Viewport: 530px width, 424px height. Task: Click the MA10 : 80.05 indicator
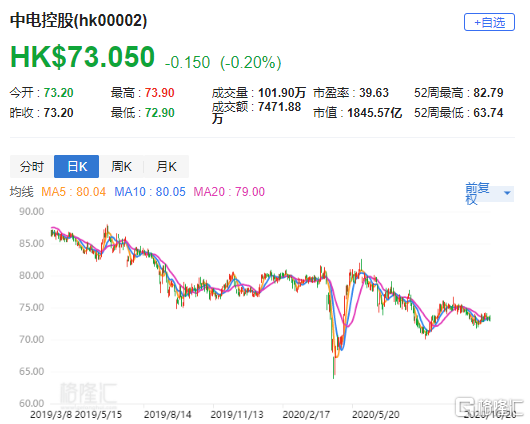coord(150,192)
